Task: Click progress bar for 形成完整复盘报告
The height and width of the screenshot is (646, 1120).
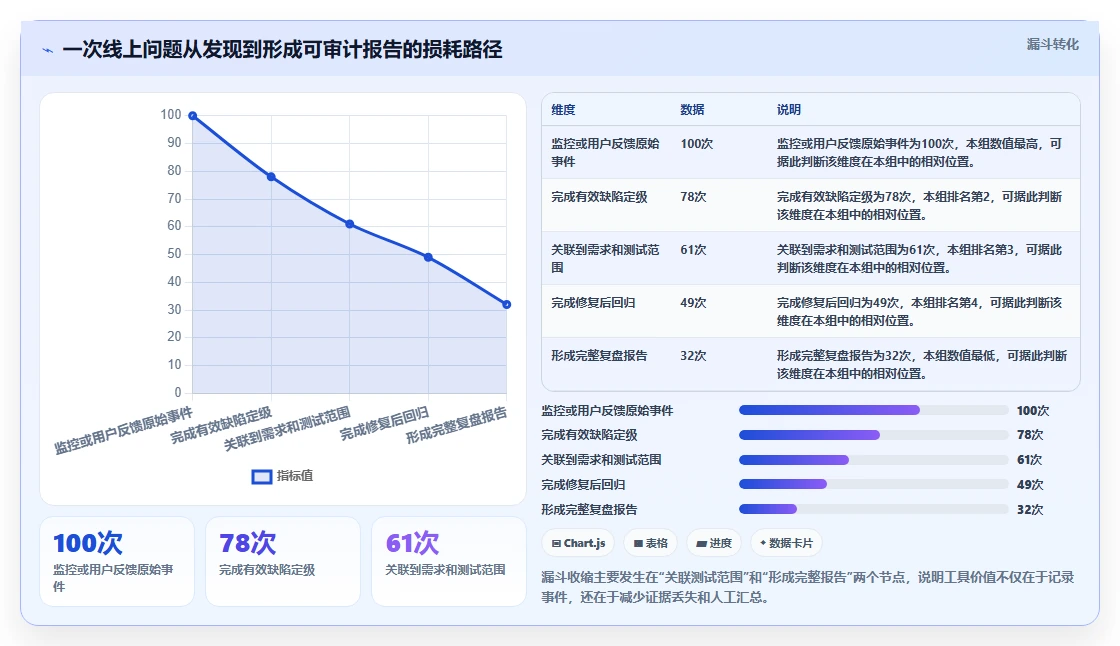Action: coord(874,510)
